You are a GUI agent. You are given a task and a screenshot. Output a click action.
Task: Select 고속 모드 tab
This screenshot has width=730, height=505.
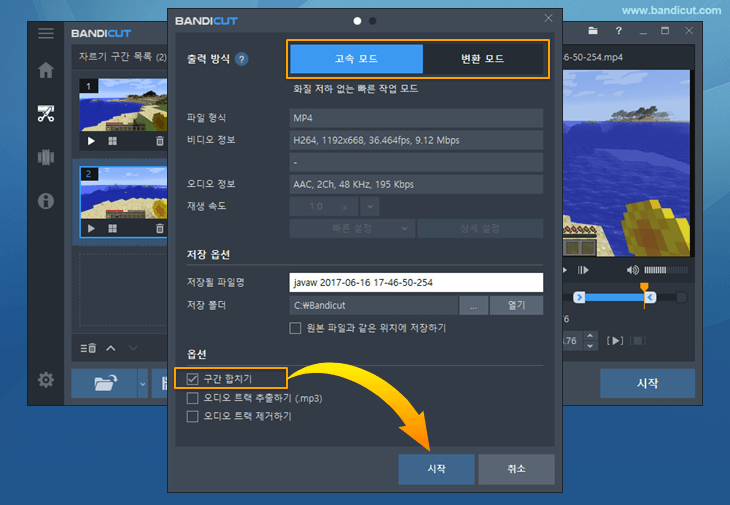pyautogui.click(x=356, y=59)
